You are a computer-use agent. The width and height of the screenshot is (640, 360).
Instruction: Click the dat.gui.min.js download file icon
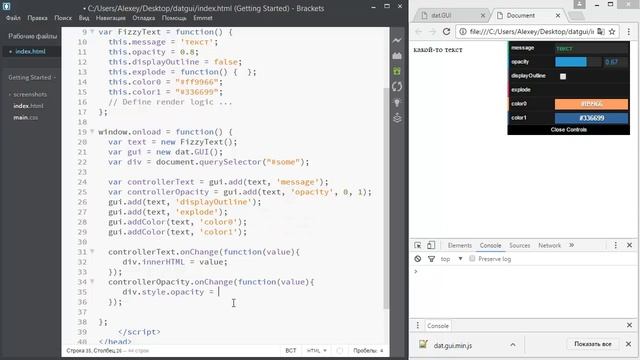(x=423, y=344)
